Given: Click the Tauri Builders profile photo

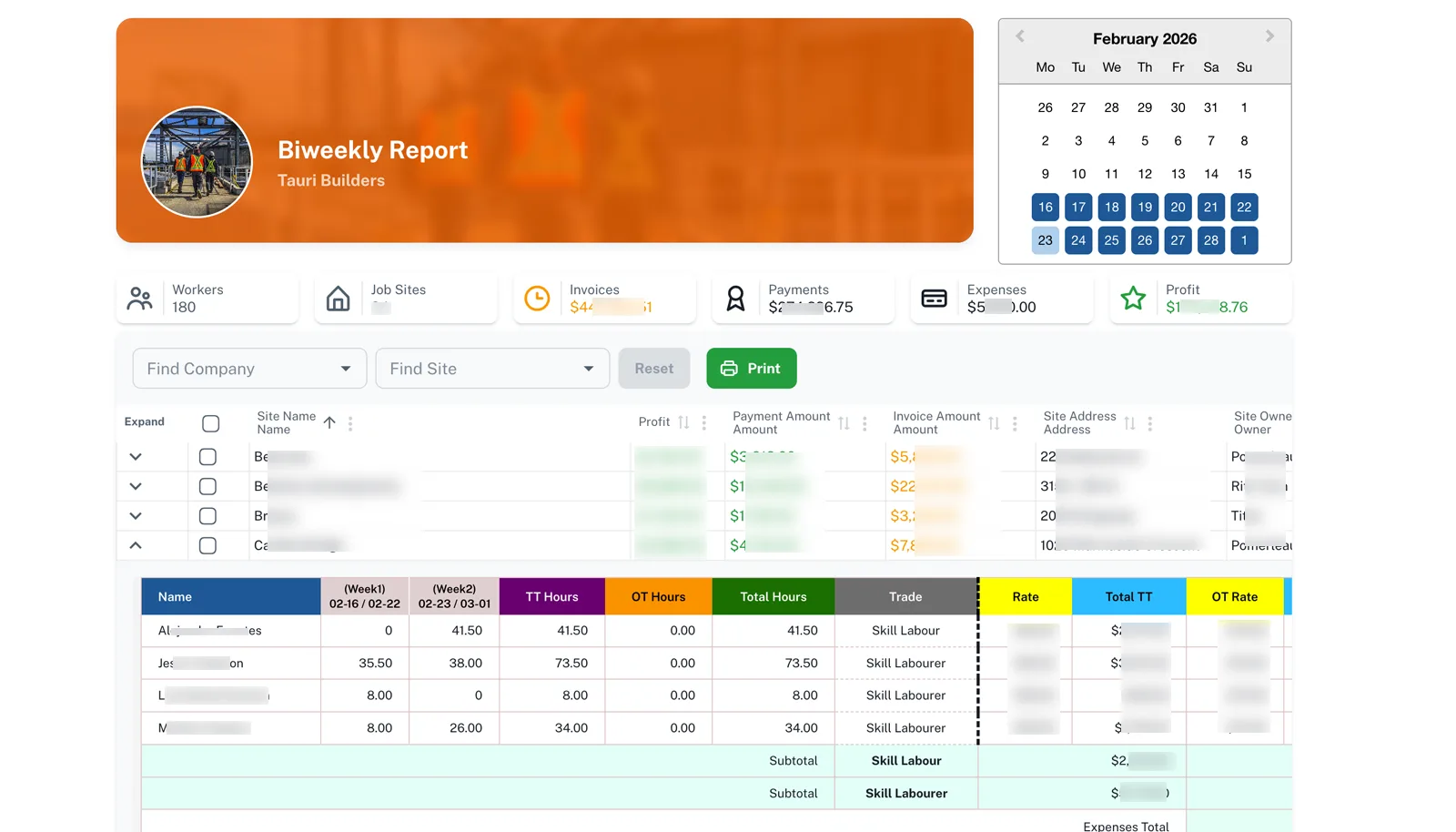Looking at the screenshot, I should click(x=197, y=162).
